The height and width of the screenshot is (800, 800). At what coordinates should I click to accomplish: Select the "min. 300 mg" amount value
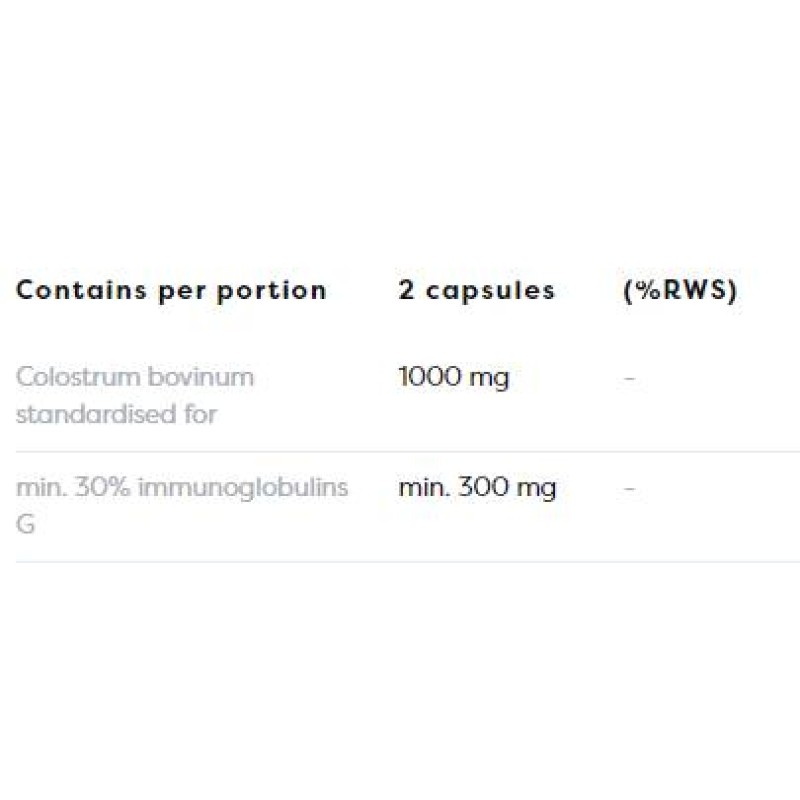[x=477, y=487]
